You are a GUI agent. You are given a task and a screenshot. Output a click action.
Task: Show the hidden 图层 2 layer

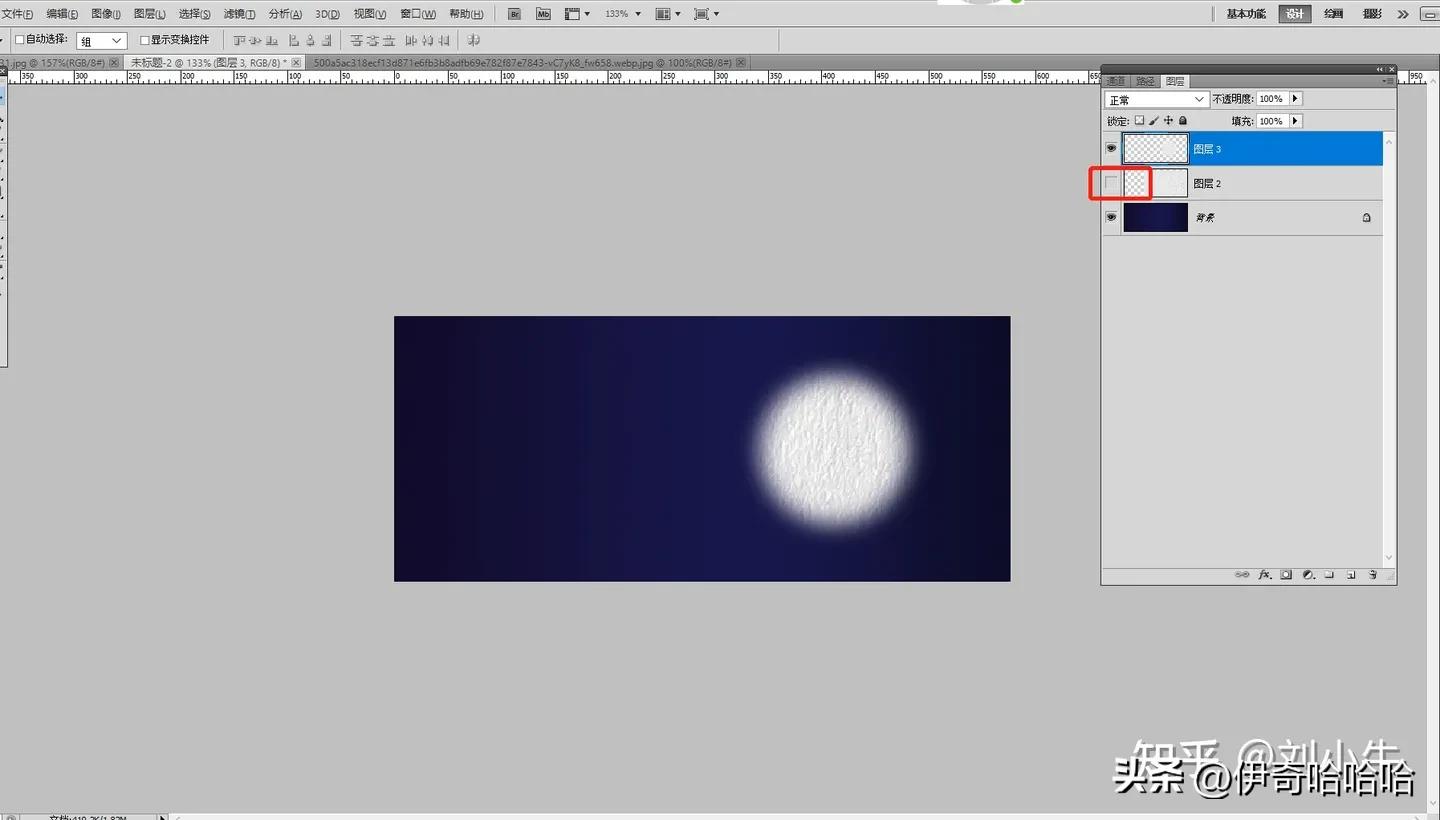[1110, 183]
